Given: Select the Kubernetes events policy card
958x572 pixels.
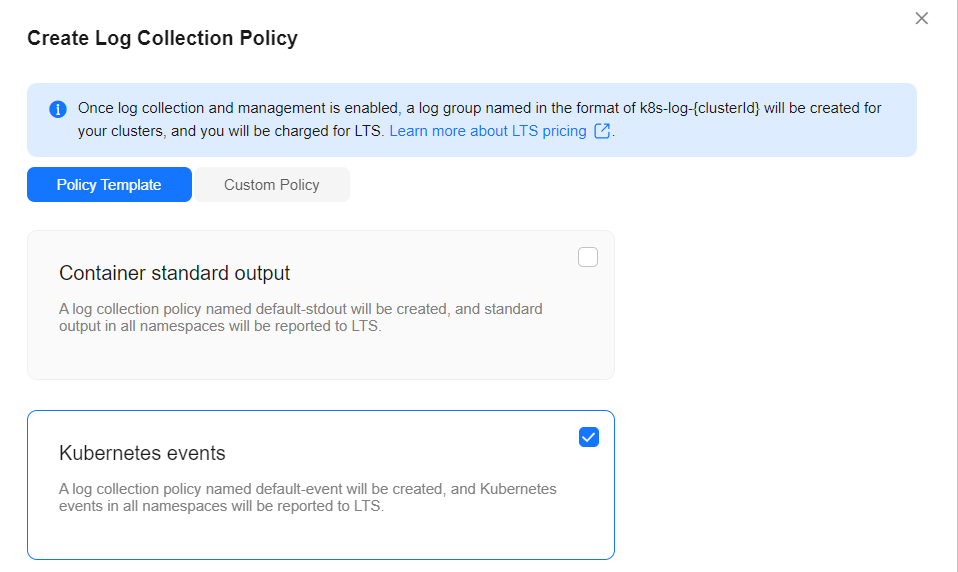Looking at the screenshot, I should point(321,485).
